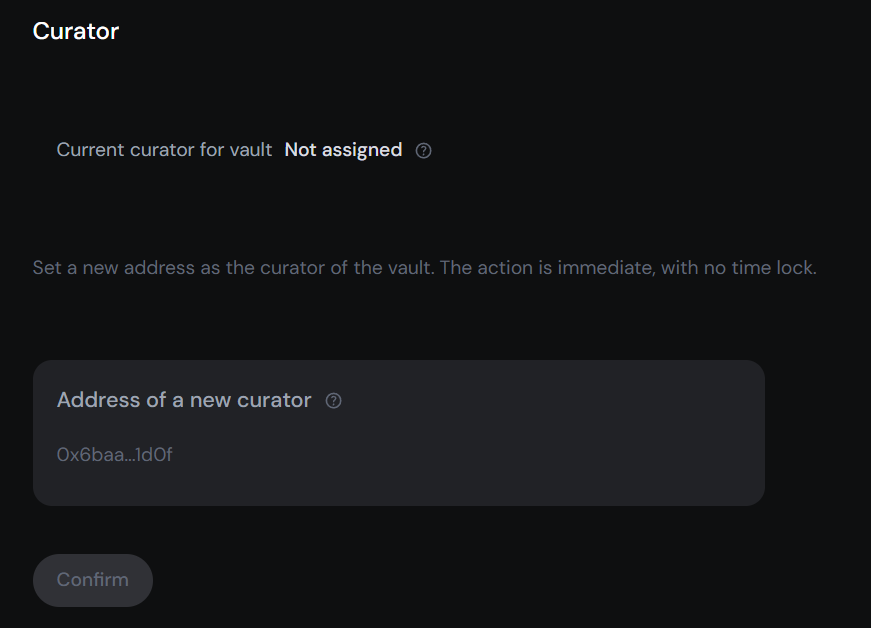871x628 pixels.
Task: Click Confirm to set the new curator
Action: click(x=92, y=580)
